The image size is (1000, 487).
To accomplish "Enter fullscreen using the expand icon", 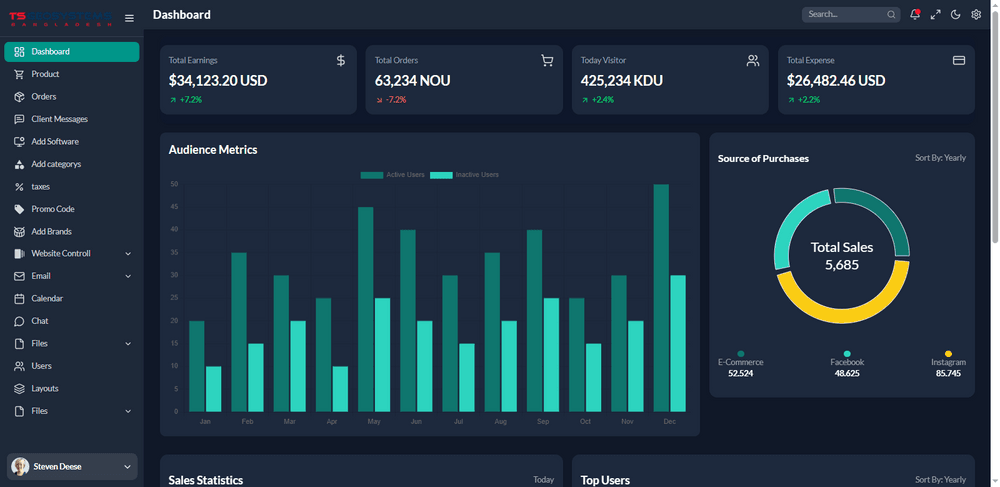I will [936, 15].
